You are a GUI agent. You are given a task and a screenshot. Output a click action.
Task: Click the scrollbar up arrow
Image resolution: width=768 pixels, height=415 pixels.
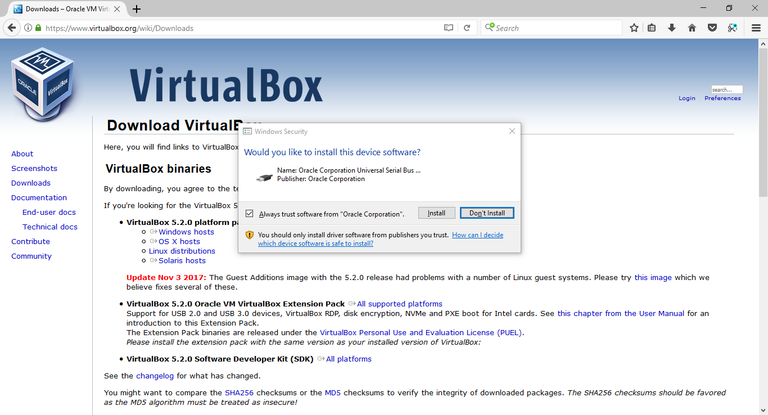pos(763,44)
